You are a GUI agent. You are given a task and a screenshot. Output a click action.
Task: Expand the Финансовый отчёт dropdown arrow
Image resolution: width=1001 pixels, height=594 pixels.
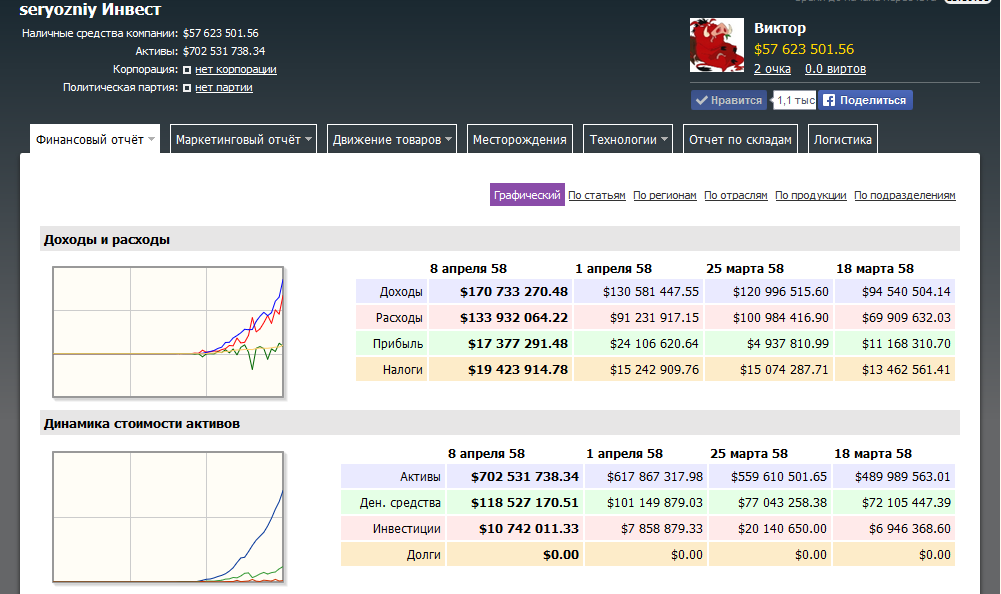click(152, 140)
